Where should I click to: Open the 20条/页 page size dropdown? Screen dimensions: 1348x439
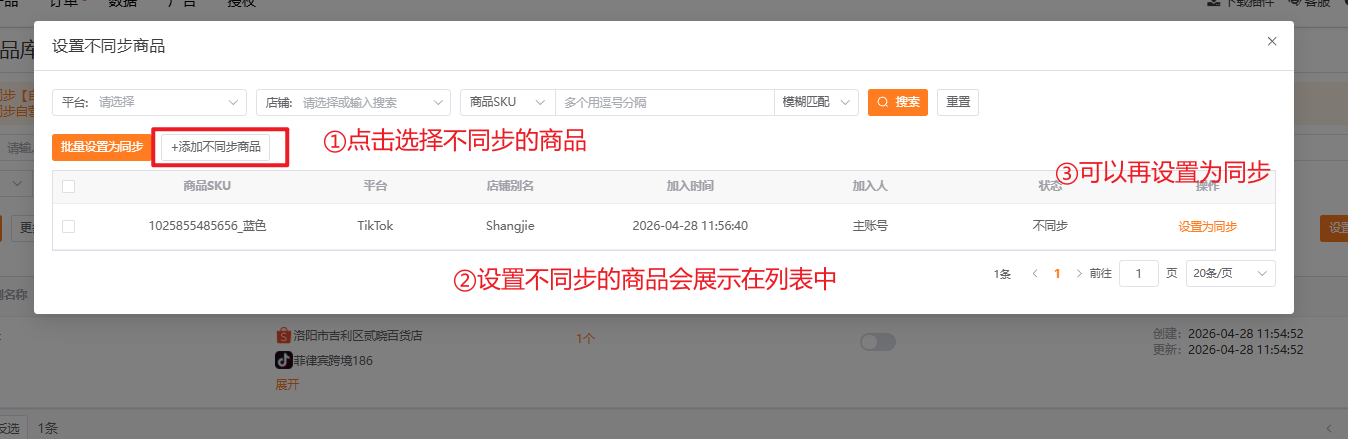coord(1230,273)
